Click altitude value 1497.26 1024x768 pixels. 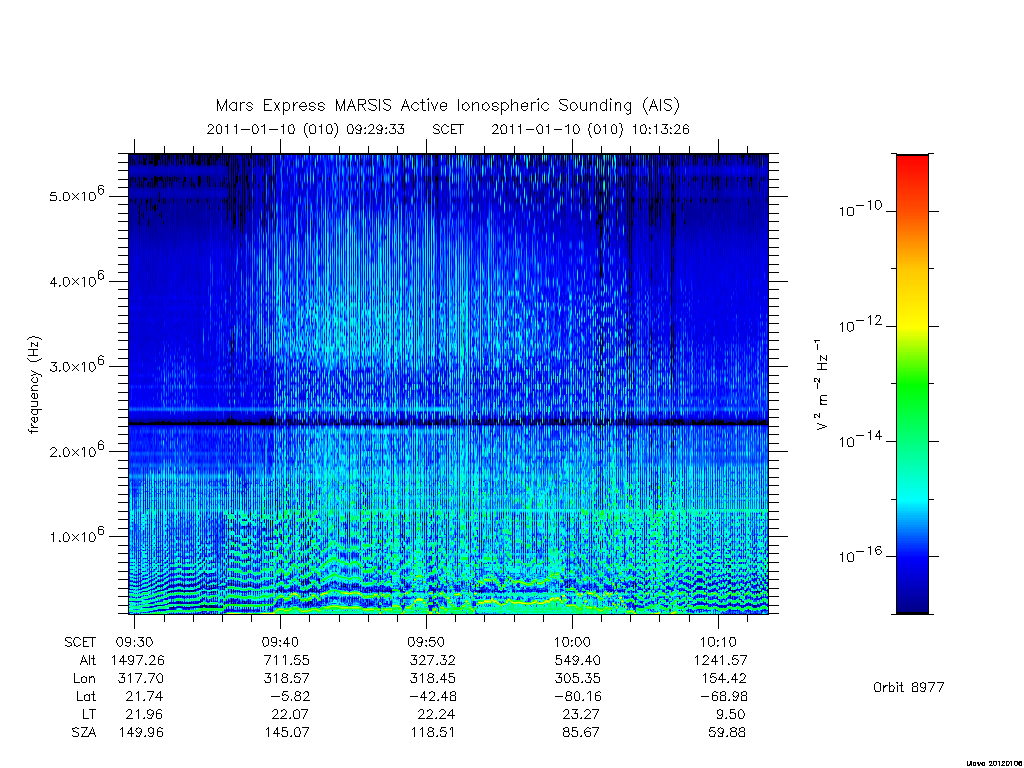coord(138,660)
